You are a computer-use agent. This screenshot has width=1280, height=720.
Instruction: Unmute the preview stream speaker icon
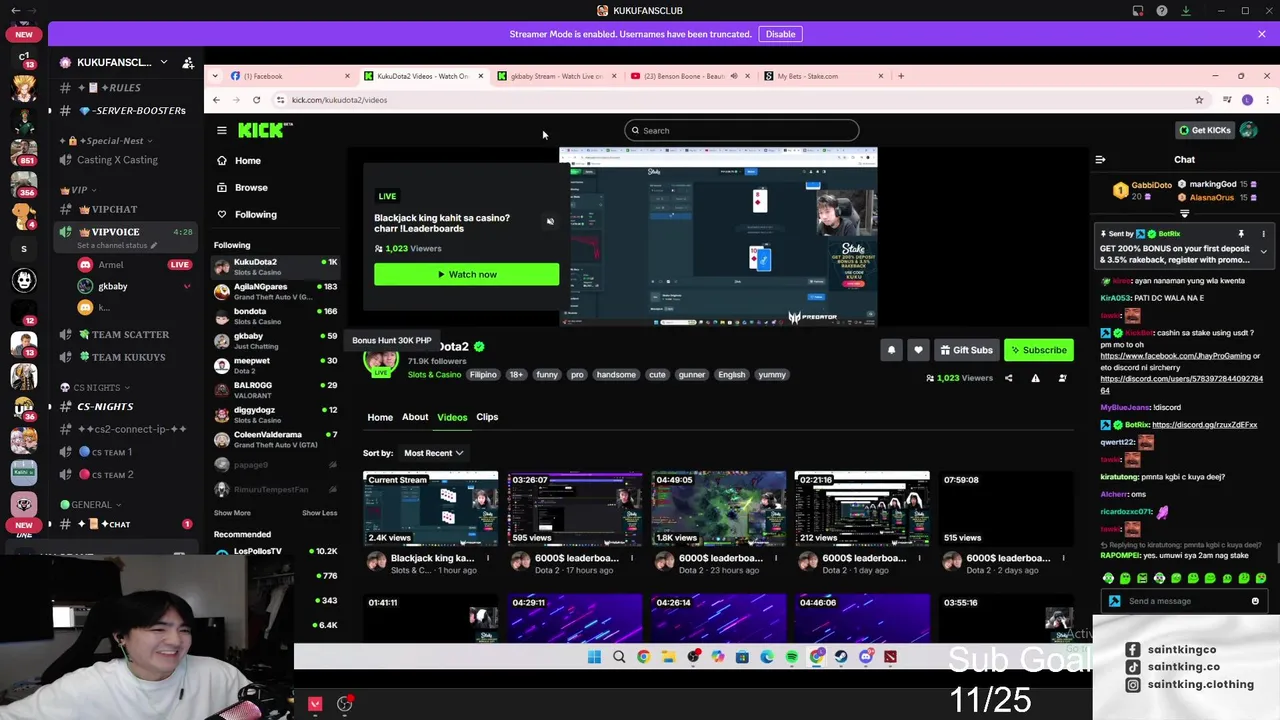(549, 222)
